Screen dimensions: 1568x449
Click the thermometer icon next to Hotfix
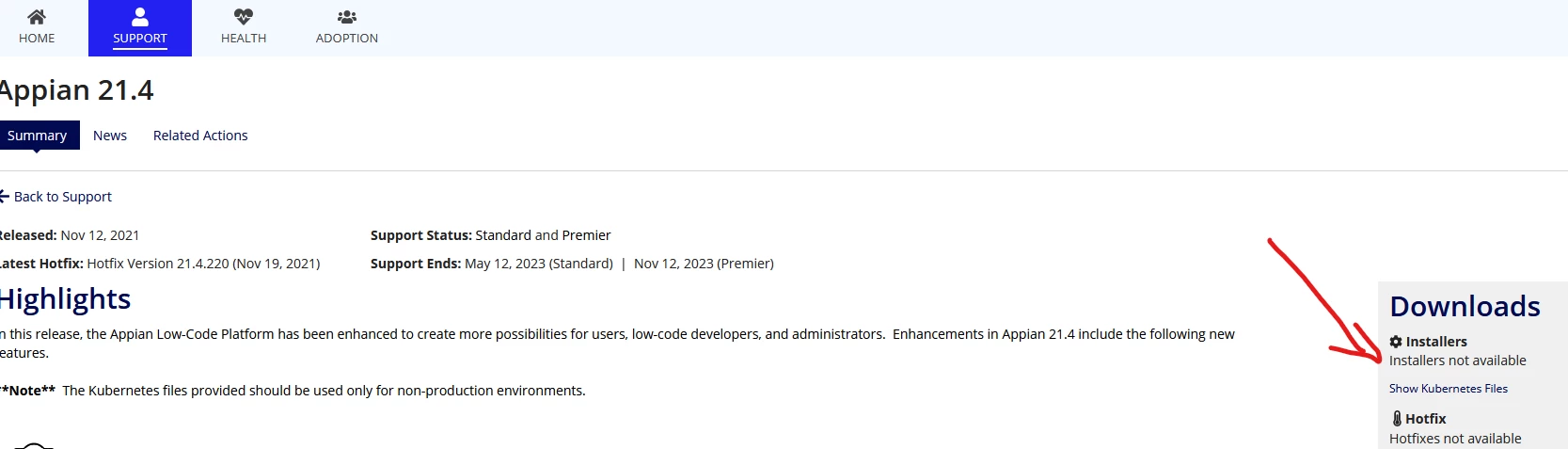click(x=1397, y=419)
